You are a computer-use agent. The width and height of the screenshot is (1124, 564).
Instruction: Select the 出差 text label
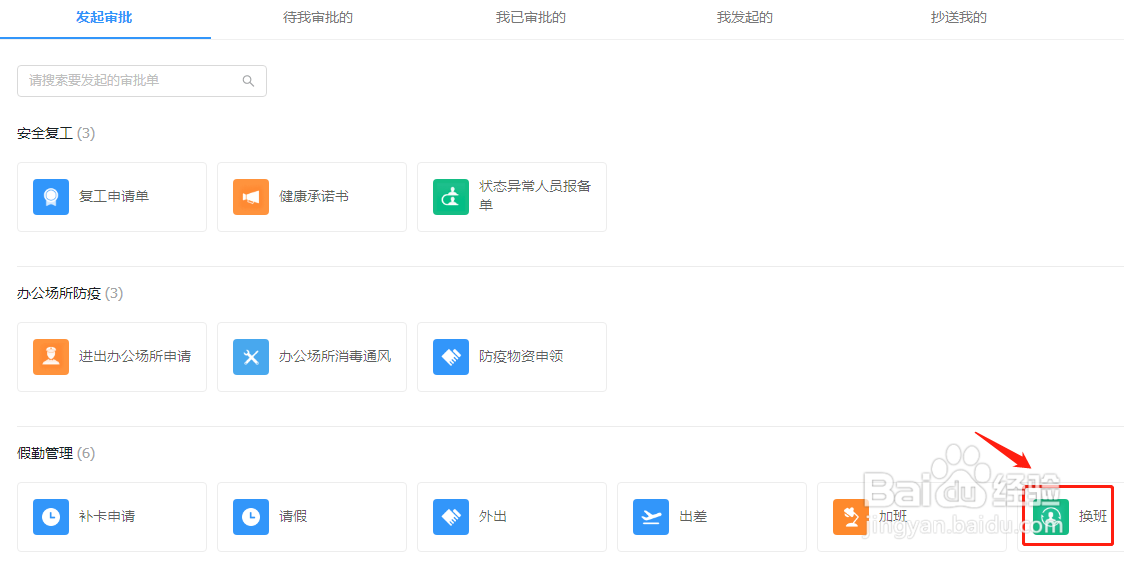click(x=693, y=516)
